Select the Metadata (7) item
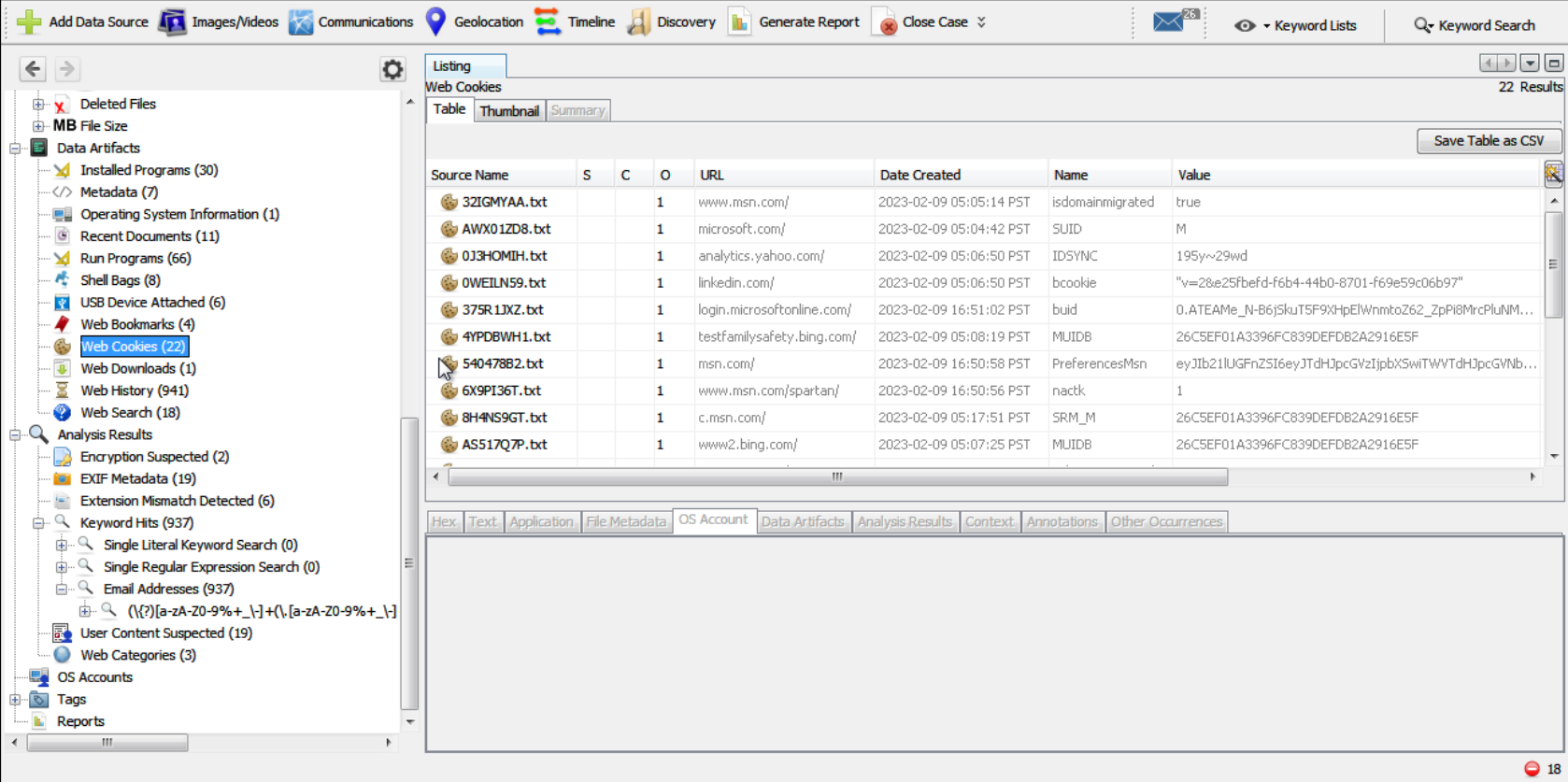Viewport: 1568px width, 782px height. point(119,192)
